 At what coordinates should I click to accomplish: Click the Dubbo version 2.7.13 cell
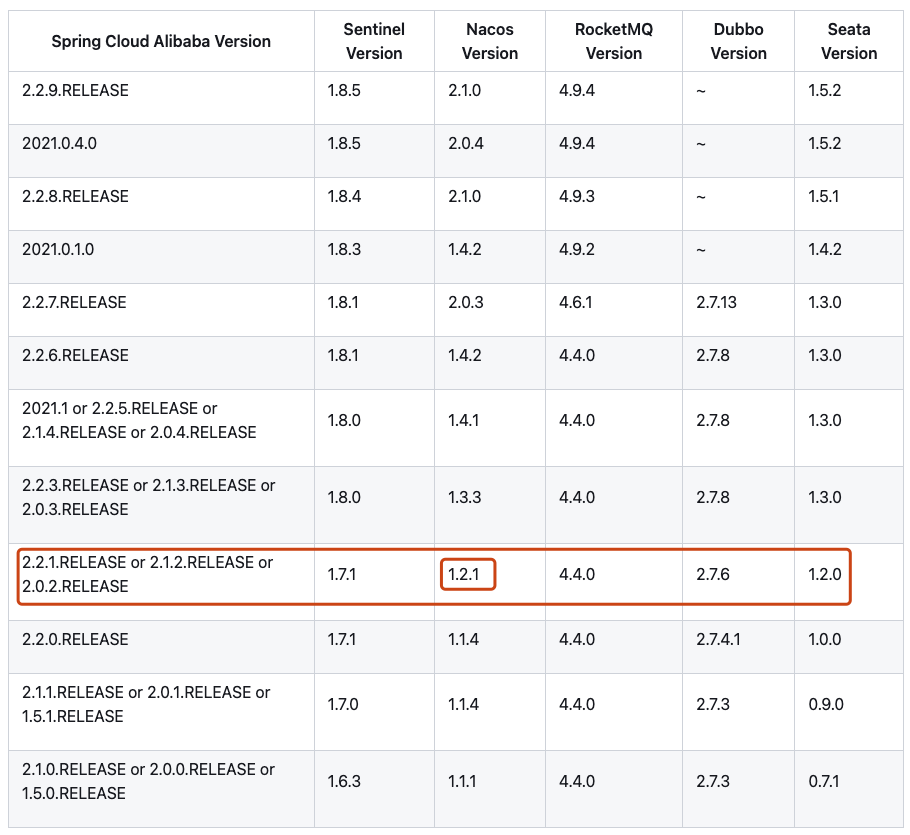(x=716, y=303)
